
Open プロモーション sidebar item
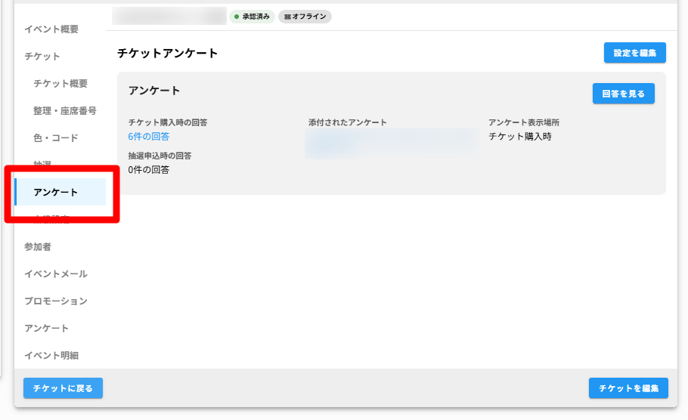pyautogui.click(x=56, y=301)
